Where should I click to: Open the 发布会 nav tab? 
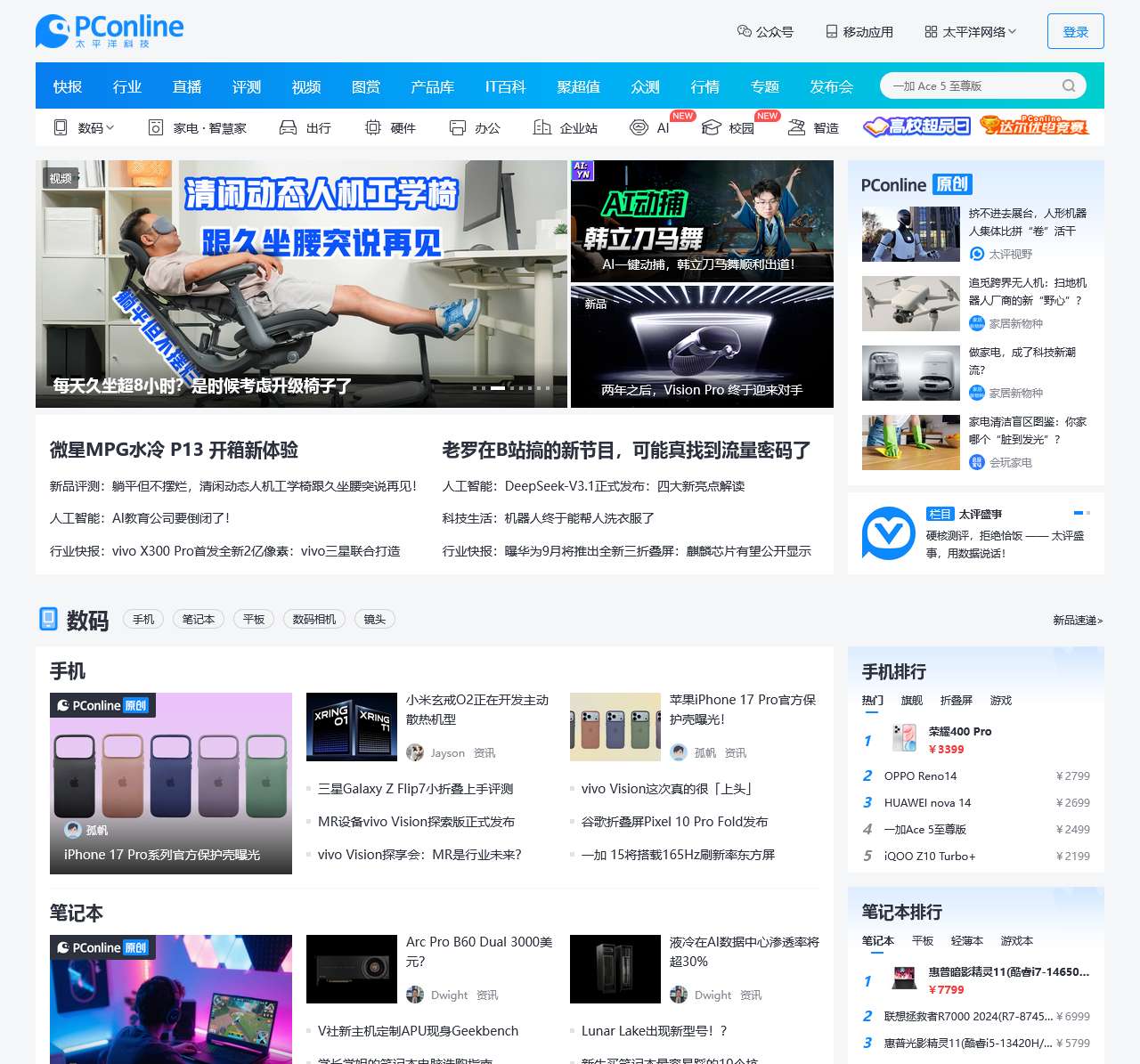pos(831,86)
